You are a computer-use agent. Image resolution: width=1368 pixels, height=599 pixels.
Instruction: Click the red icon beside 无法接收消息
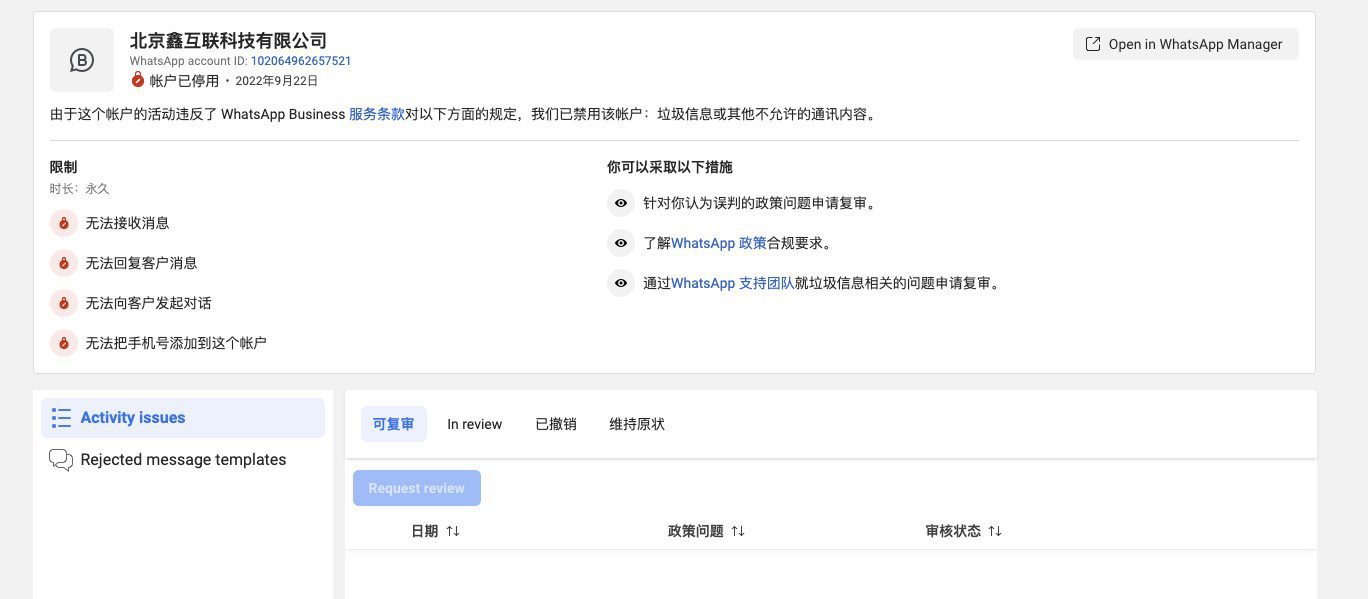pos(64,223)
